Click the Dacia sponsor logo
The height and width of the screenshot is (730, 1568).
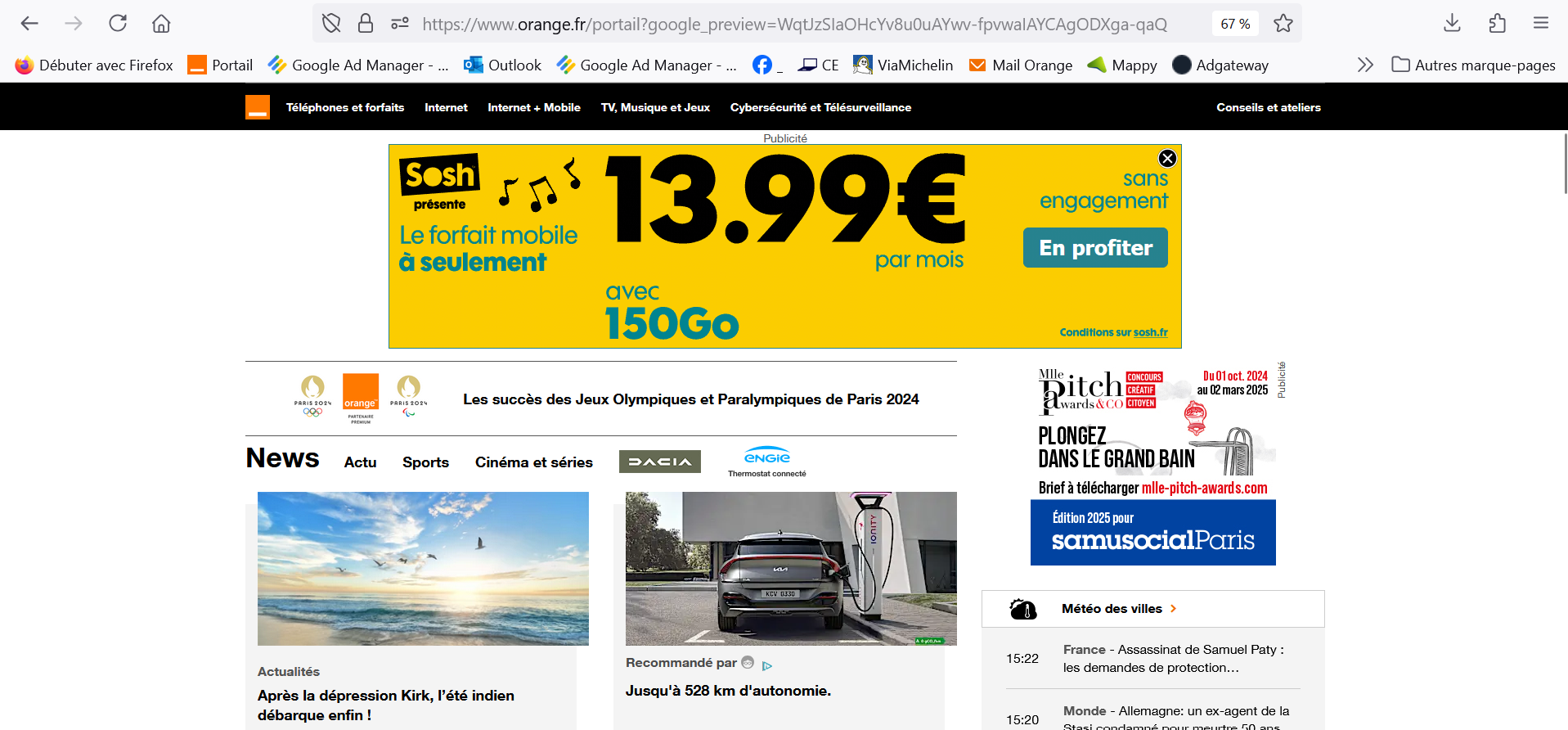click(660, 462)
